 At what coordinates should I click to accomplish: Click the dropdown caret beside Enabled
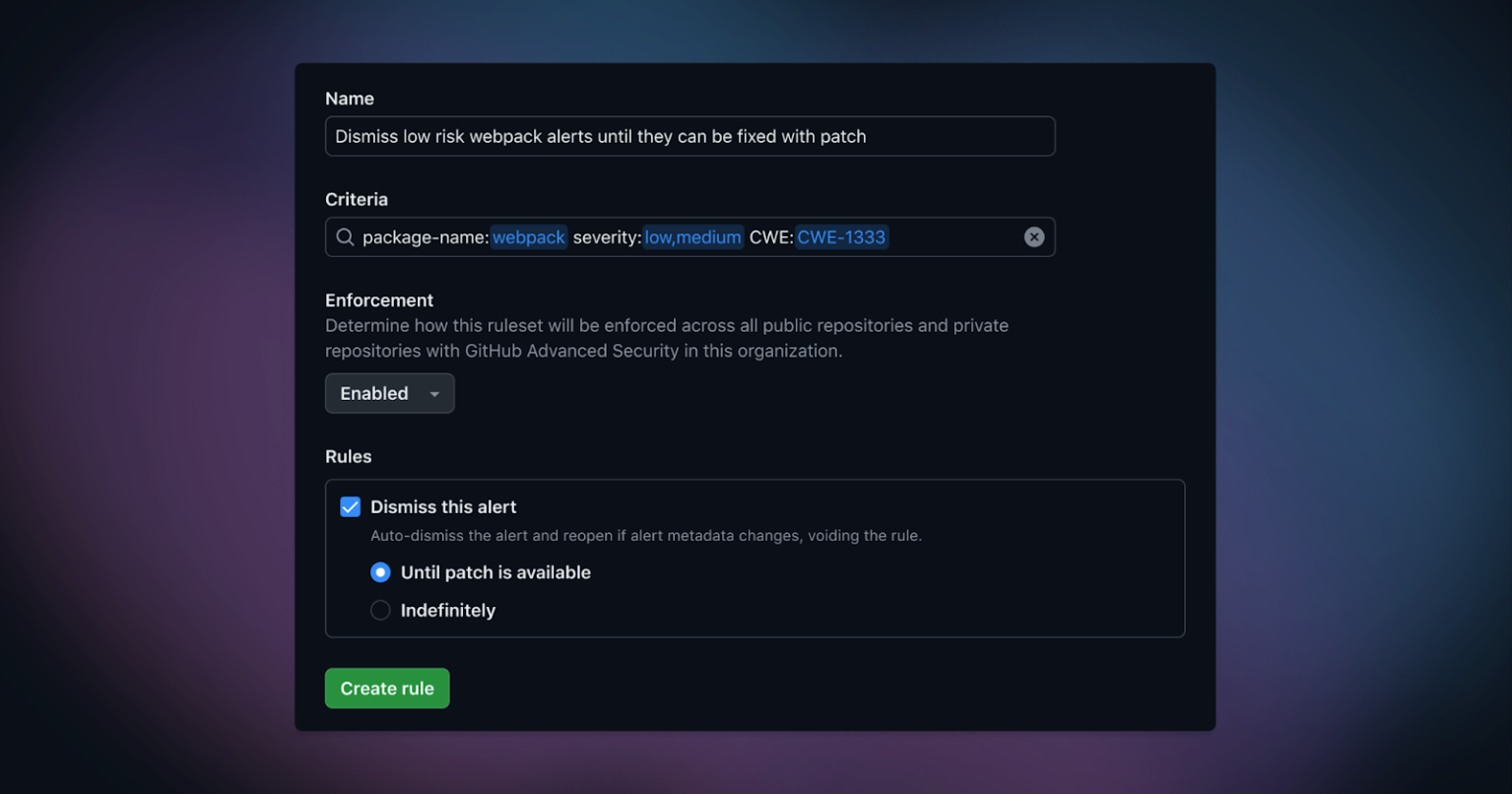pos(433,393)
